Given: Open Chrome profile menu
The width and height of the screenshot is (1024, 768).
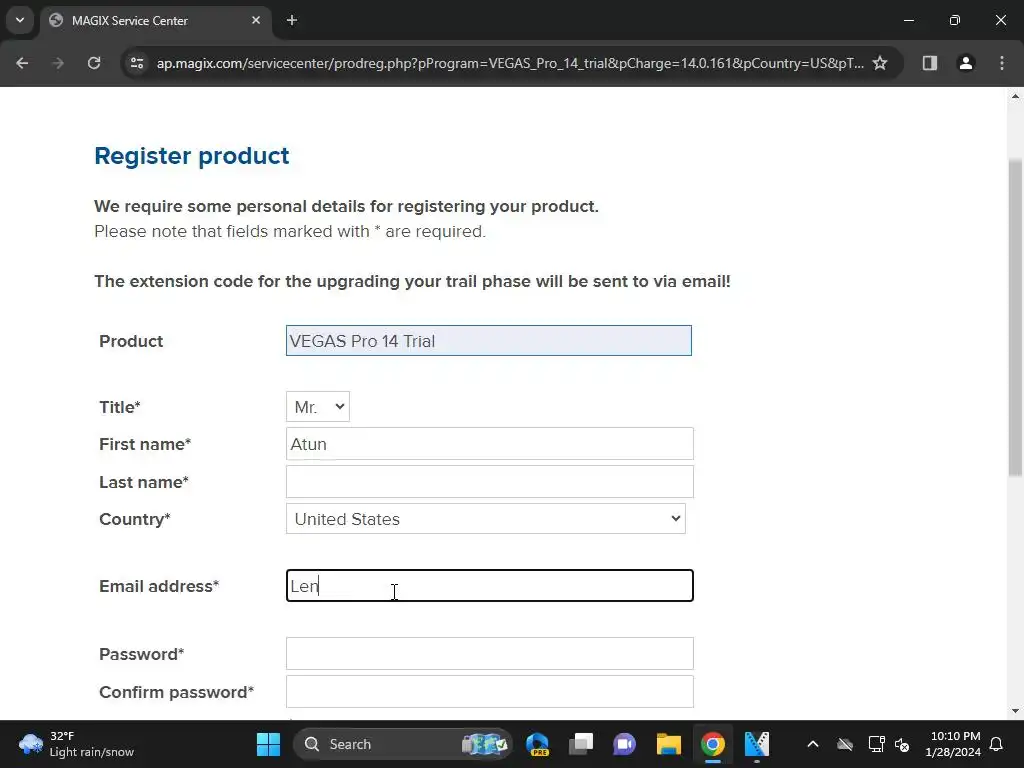Looking at the screenshot, I should (965, 63).
